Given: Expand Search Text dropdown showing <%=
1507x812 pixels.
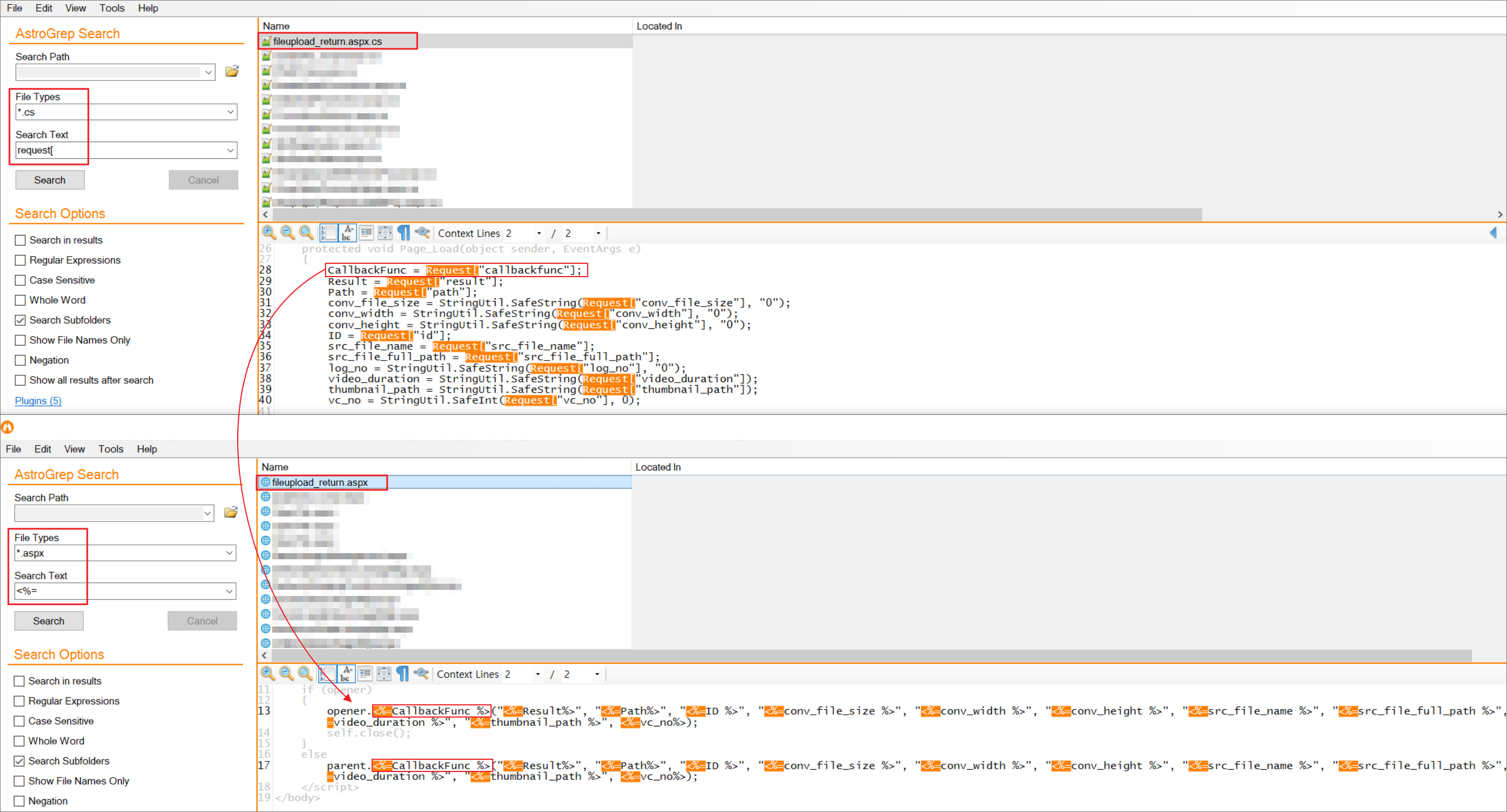Looking at the screenshot, I should click(x=229, y=590).
